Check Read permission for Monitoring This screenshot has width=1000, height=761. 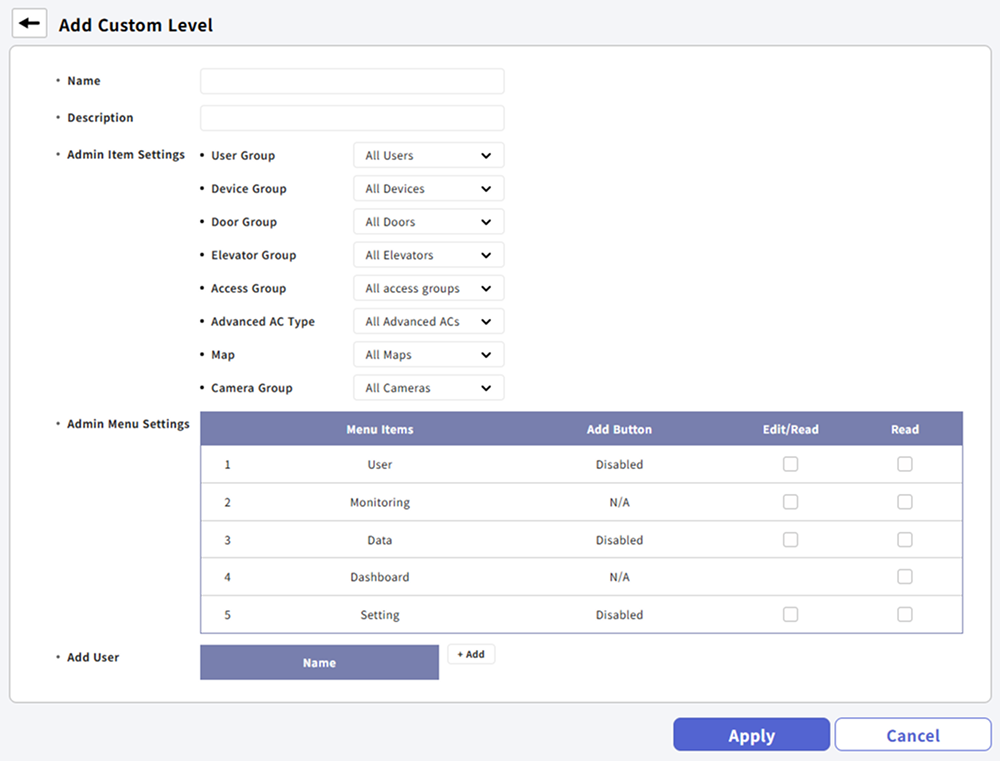click(905, 502)
